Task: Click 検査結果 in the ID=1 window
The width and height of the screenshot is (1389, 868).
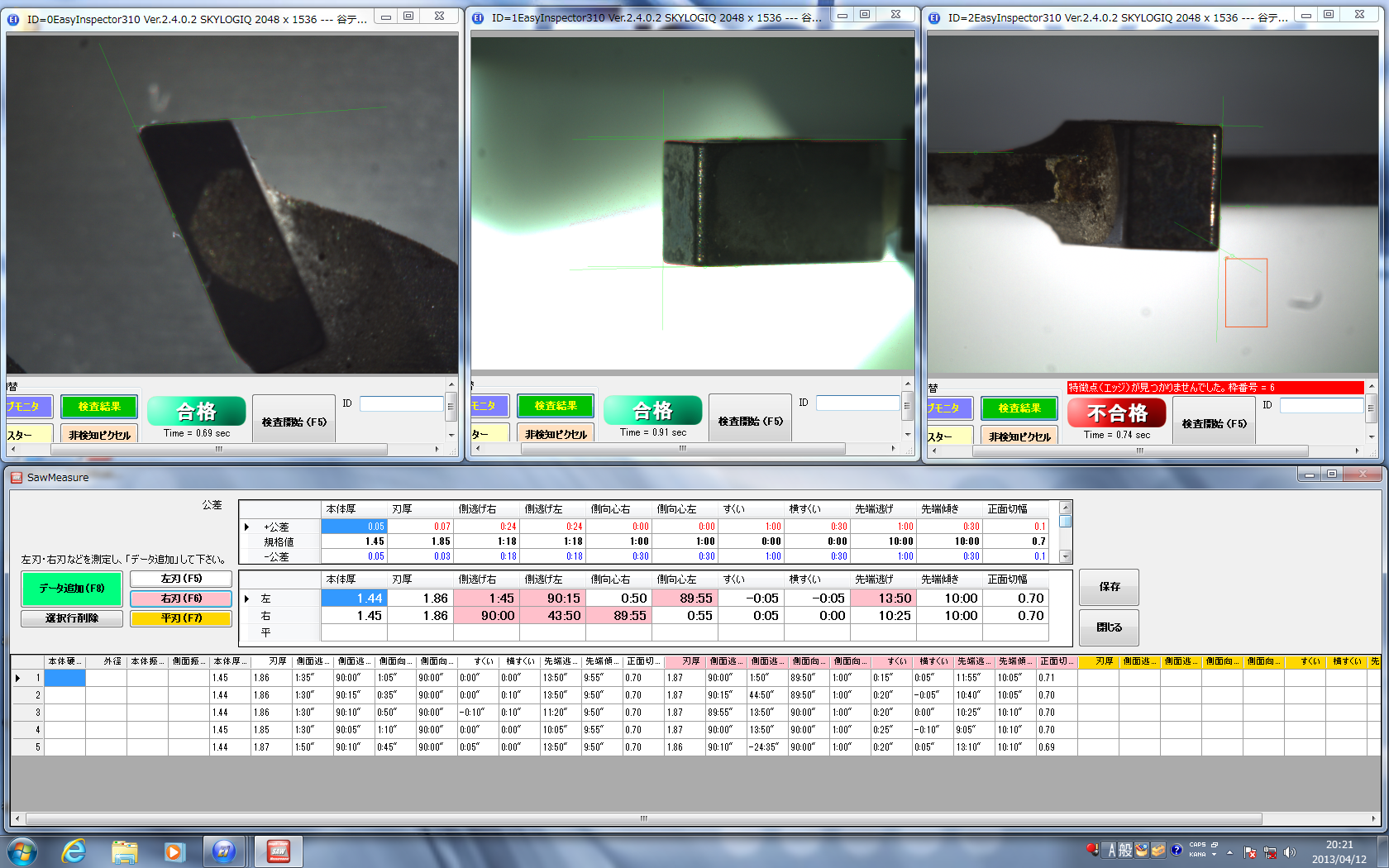Action: (556, 406)
